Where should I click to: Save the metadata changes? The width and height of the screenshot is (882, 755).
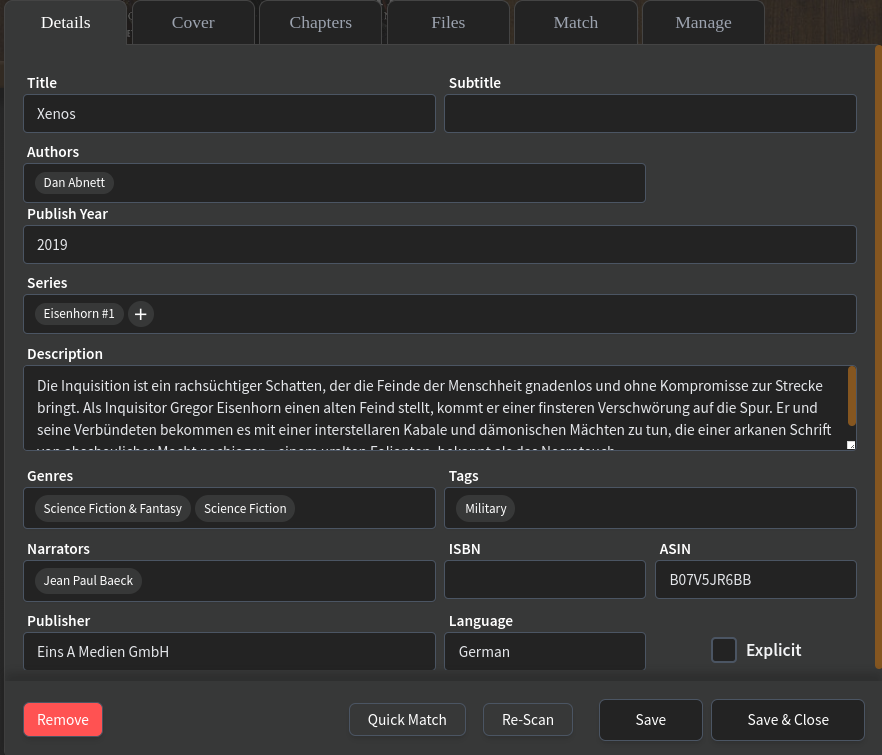pos(650,719)
